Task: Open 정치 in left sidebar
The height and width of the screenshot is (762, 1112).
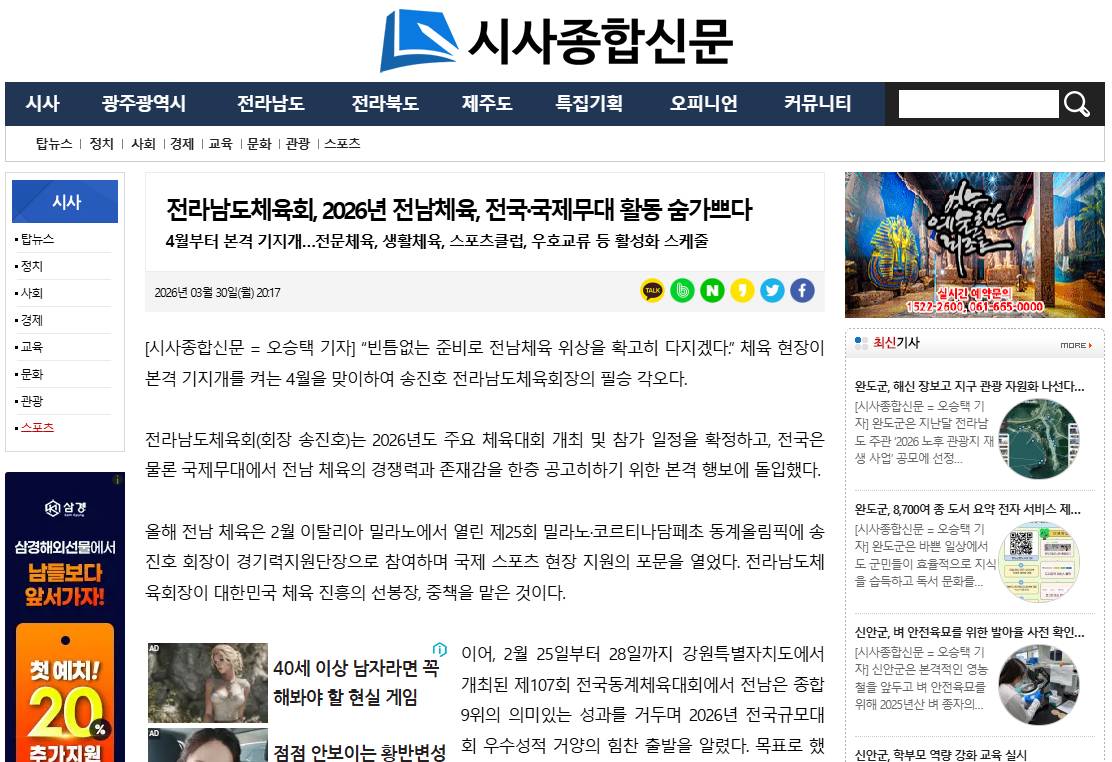Action: (x=32, y=266)
